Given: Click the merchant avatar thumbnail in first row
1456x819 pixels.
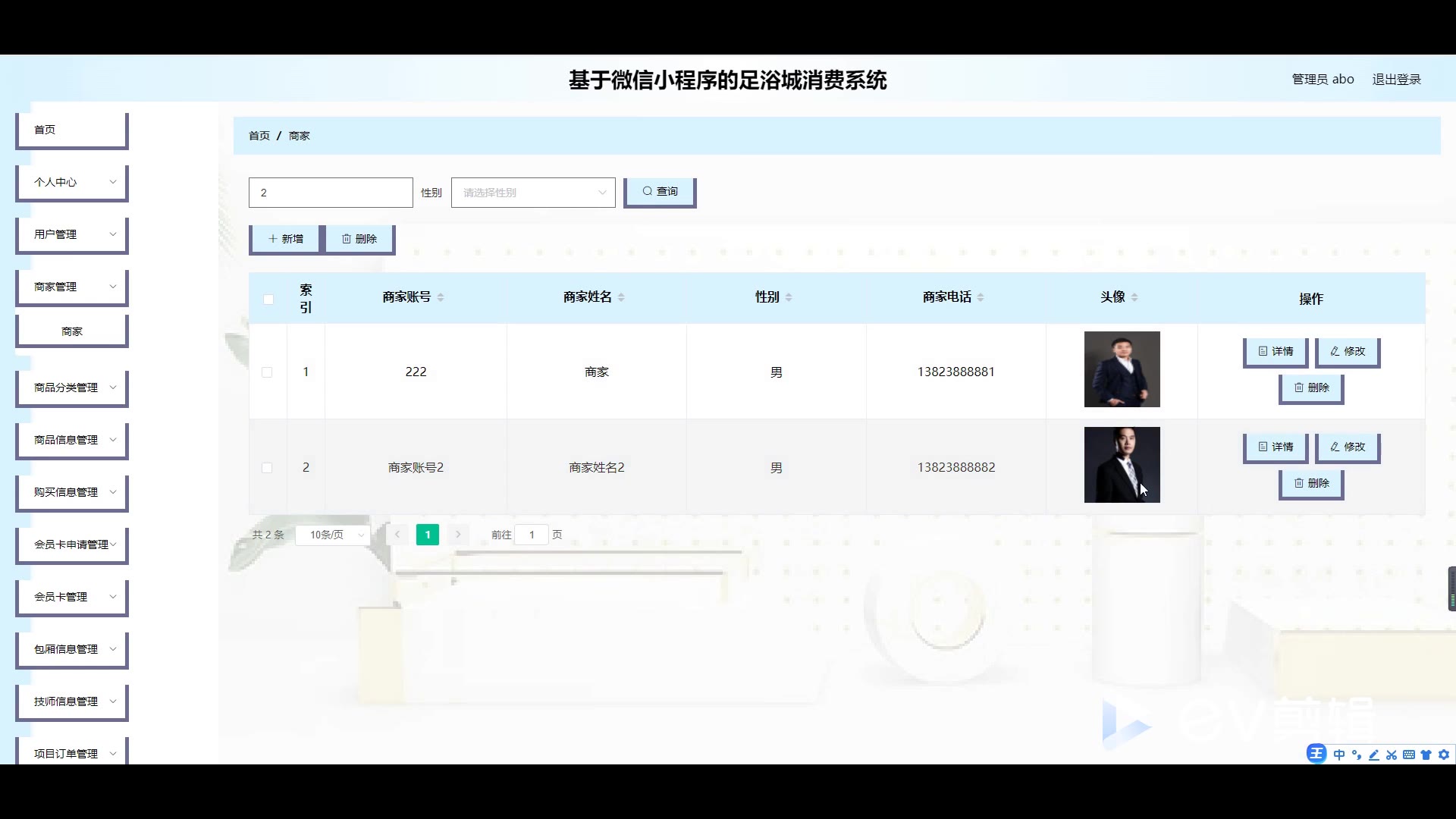Looking at the screenshot, I should point(1122,369).
